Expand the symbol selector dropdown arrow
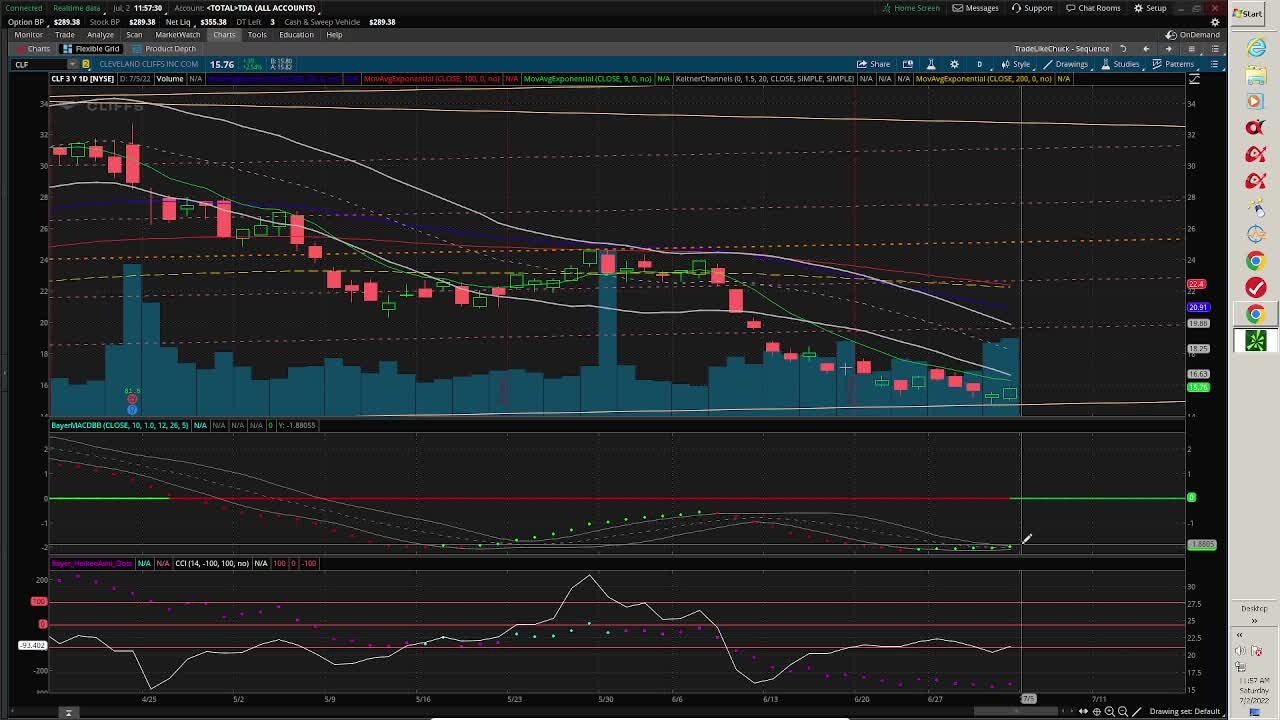 [72, 64]
